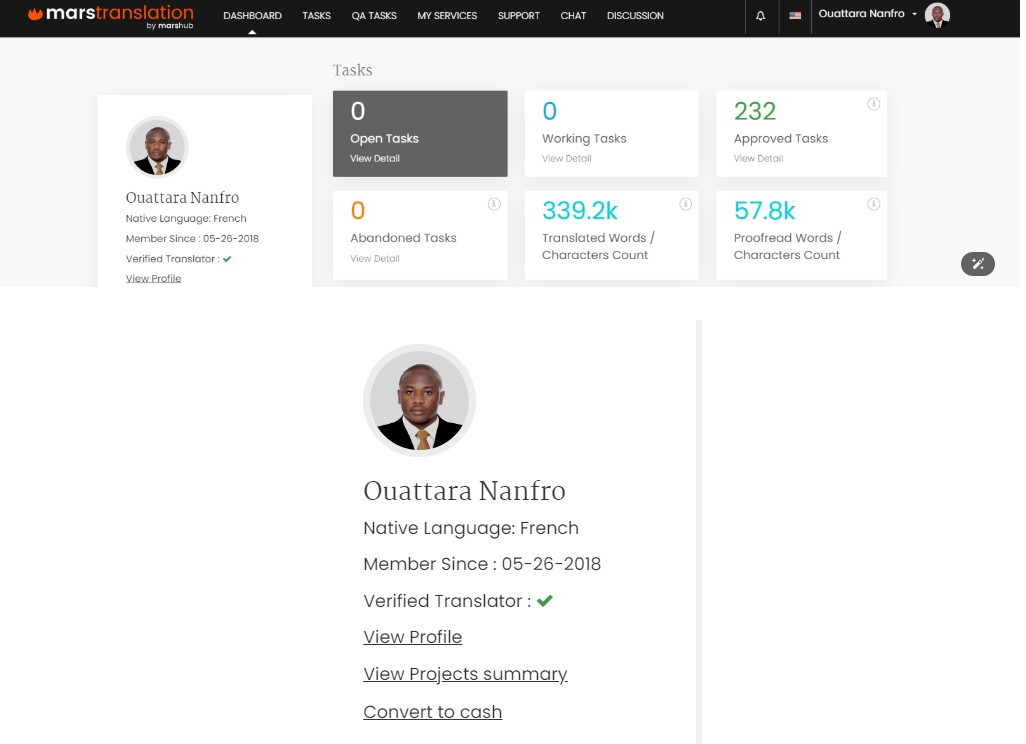Click the Working Tasks label

pyautogui.click(x=584, y=139)
